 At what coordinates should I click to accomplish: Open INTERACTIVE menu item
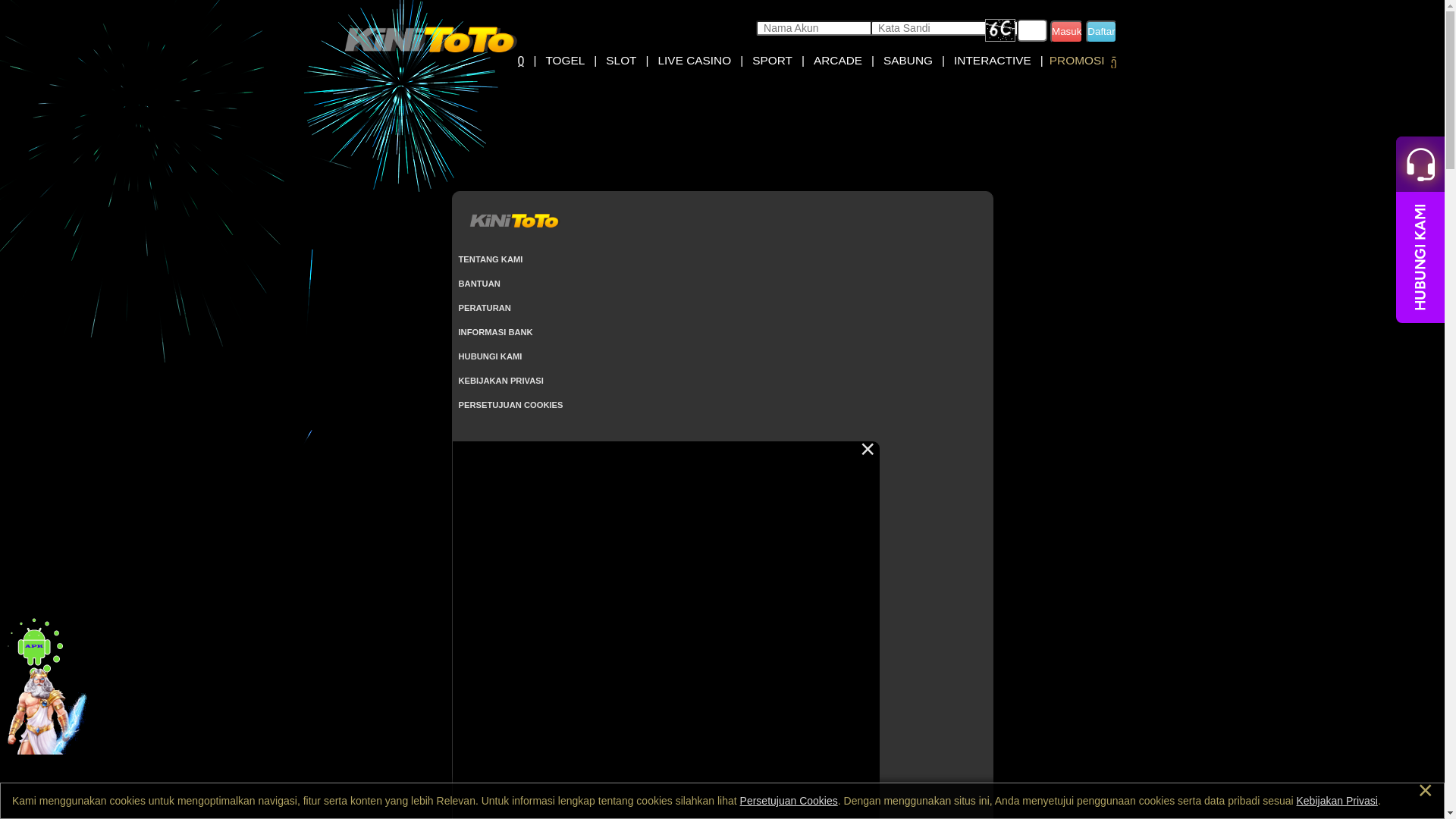992,61
